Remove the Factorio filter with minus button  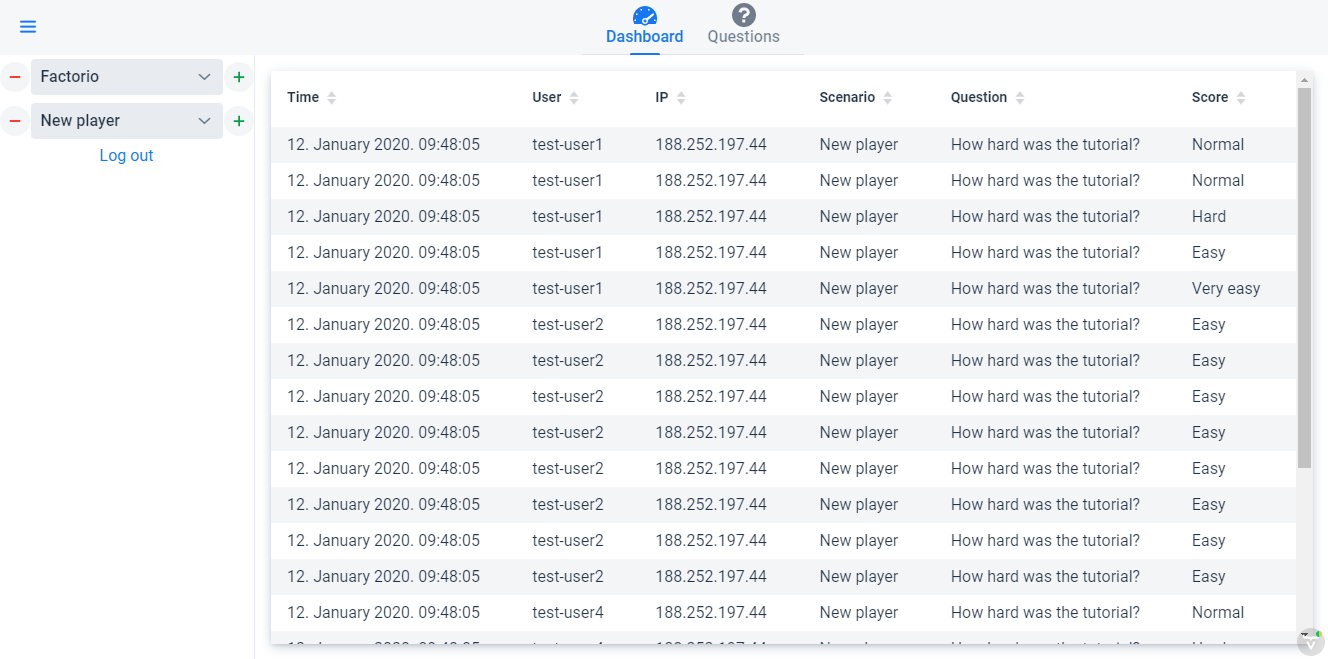click(x=14, y=77)
